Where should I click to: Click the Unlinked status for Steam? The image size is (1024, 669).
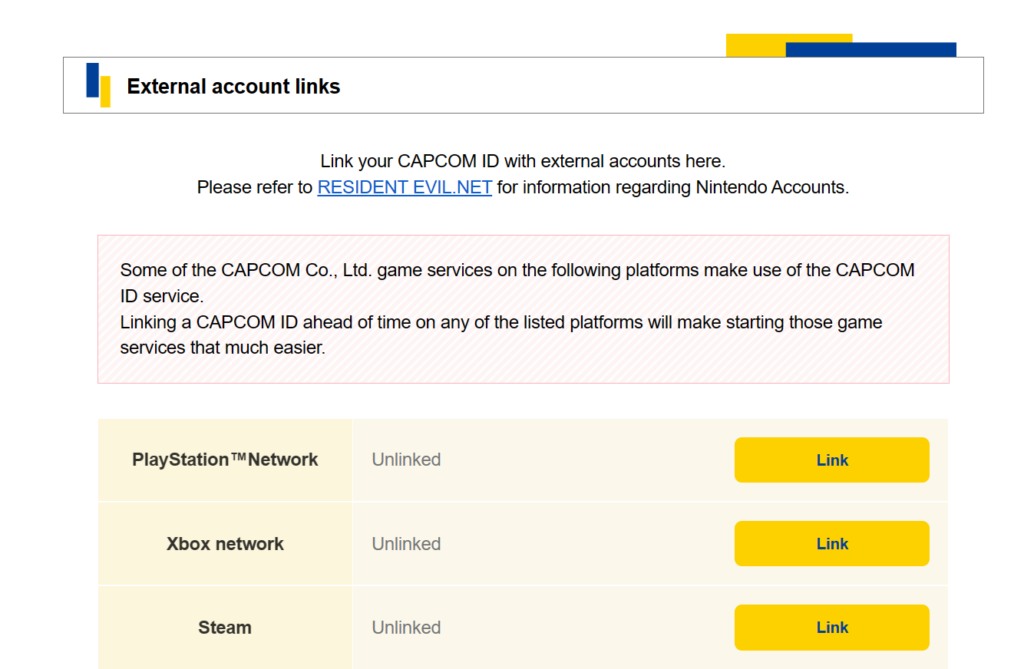click(406, 627)
